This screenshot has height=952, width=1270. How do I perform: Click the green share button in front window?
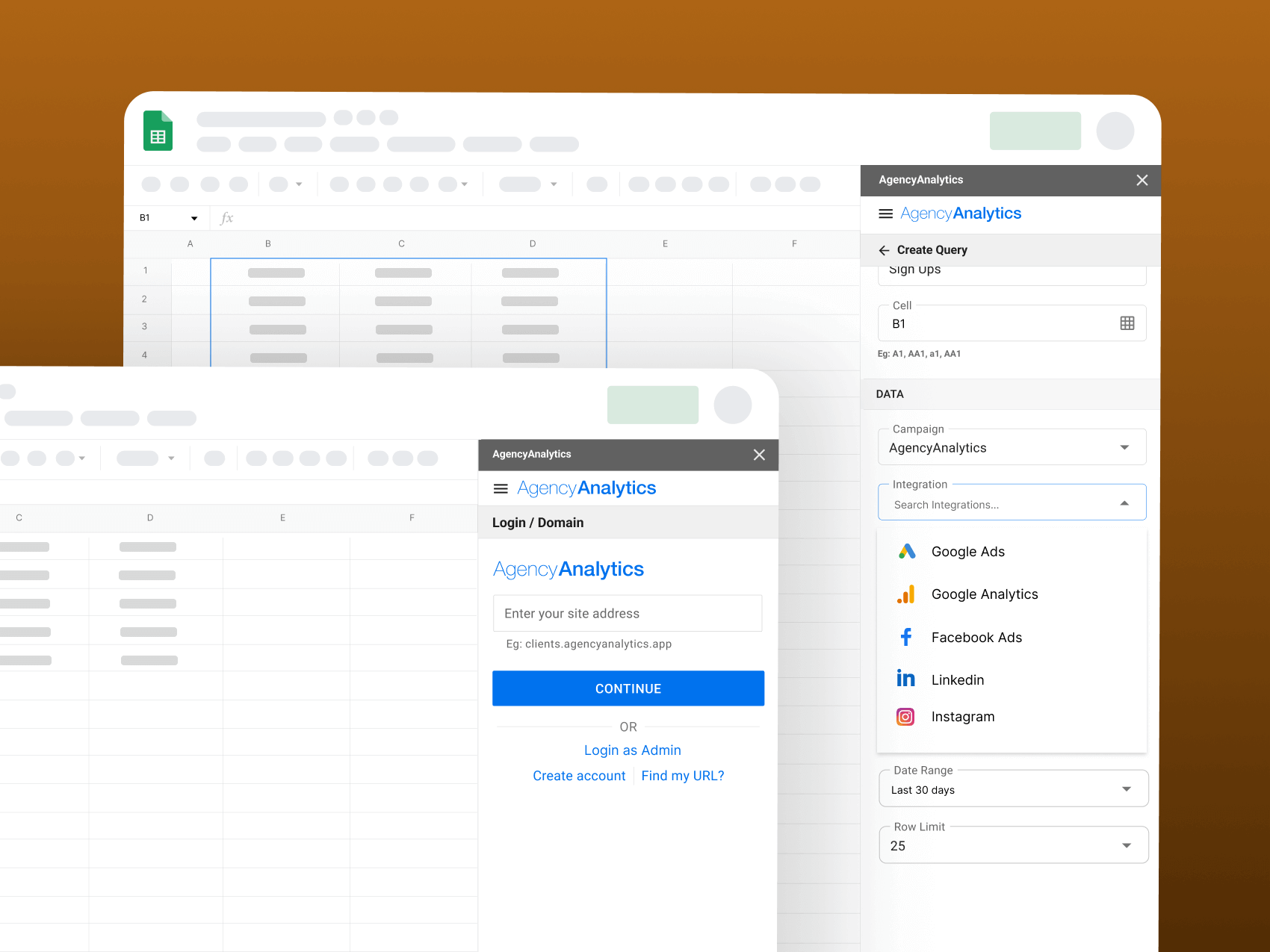(x=653, y=405)
